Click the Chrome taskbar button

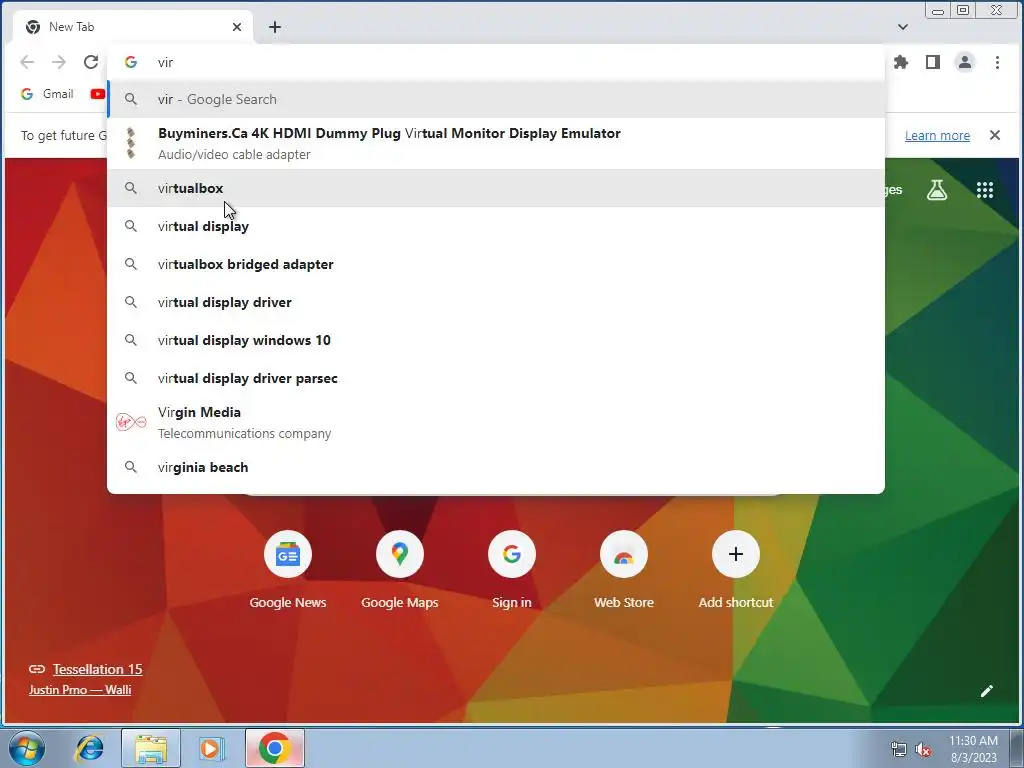pyautogui.click(x=275, y=748)
